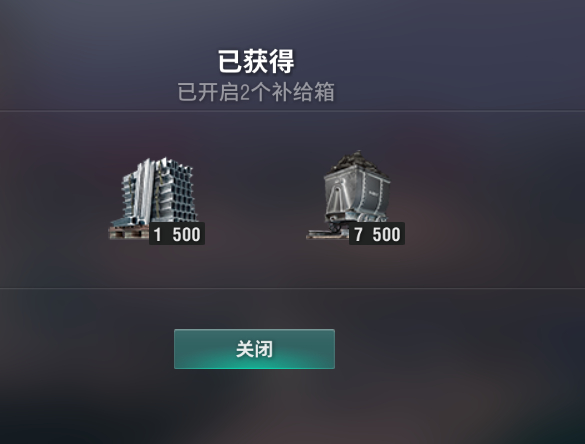This screenshot has height=444, width=585.
Task: Click the divider line under the subtitle
Action: point(292,110)
